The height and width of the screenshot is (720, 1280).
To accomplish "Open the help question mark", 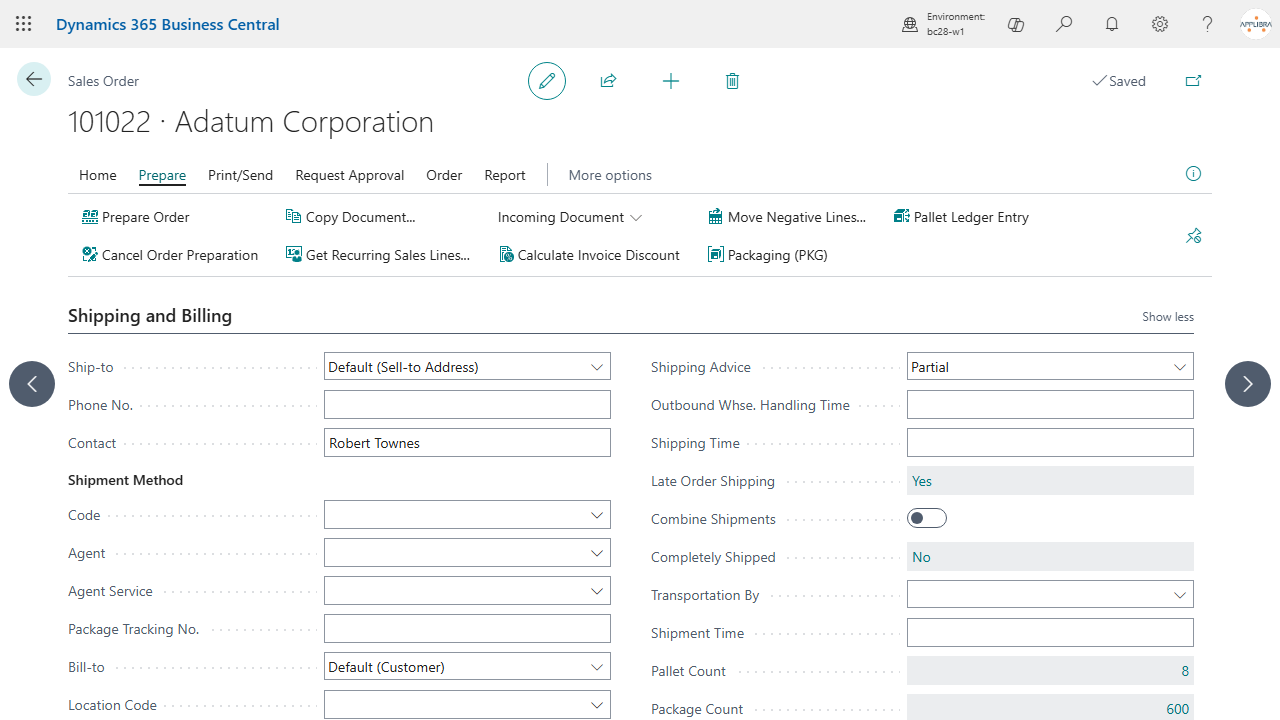I will [x=1208, y=24].
